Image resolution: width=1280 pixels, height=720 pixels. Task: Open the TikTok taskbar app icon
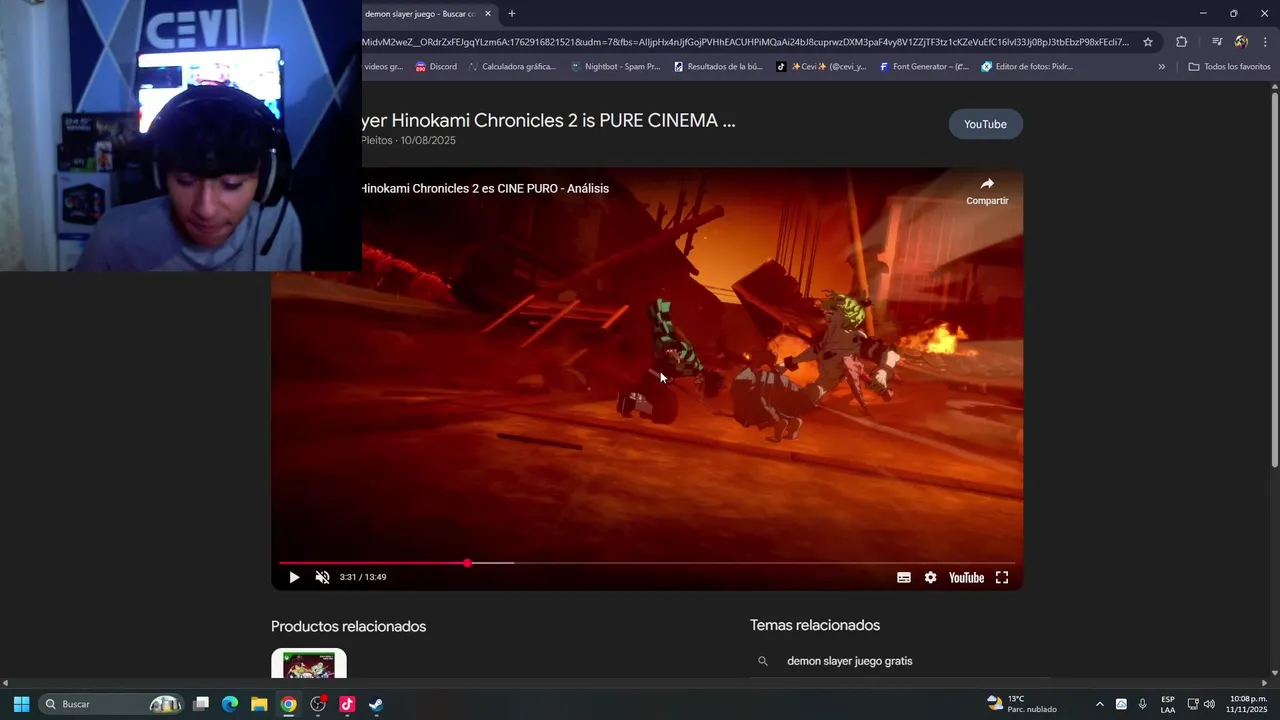coord(347,704)
